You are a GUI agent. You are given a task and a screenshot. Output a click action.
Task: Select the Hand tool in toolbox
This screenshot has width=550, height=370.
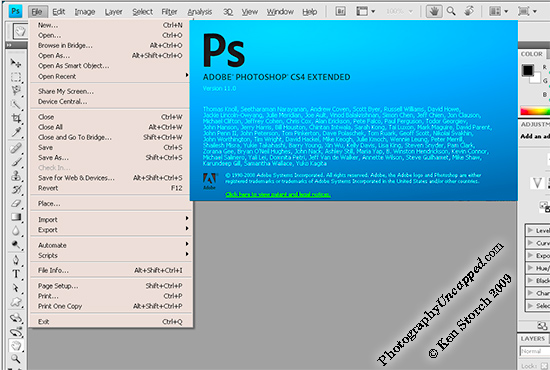[15, 345]
